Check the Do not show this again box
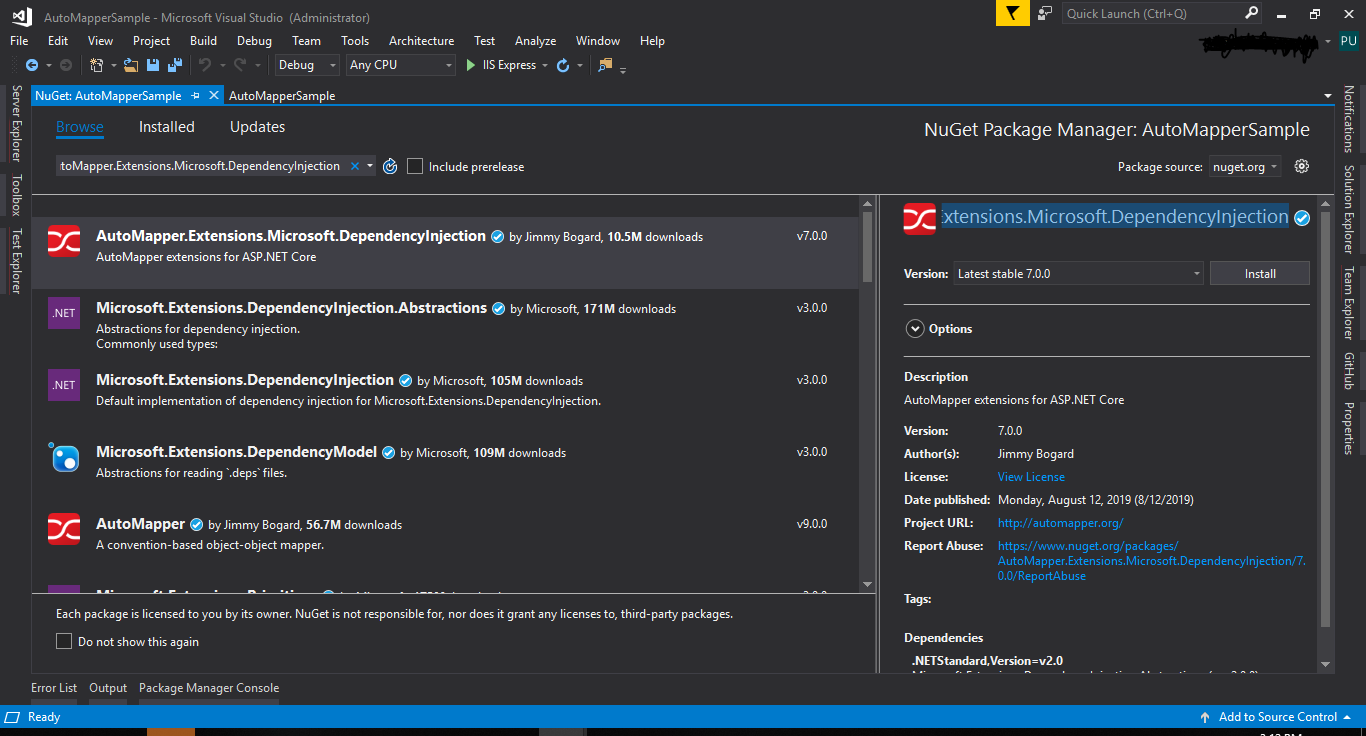Image resolution: width=1366 pixels, height=736 pixels. click(64, 641)
